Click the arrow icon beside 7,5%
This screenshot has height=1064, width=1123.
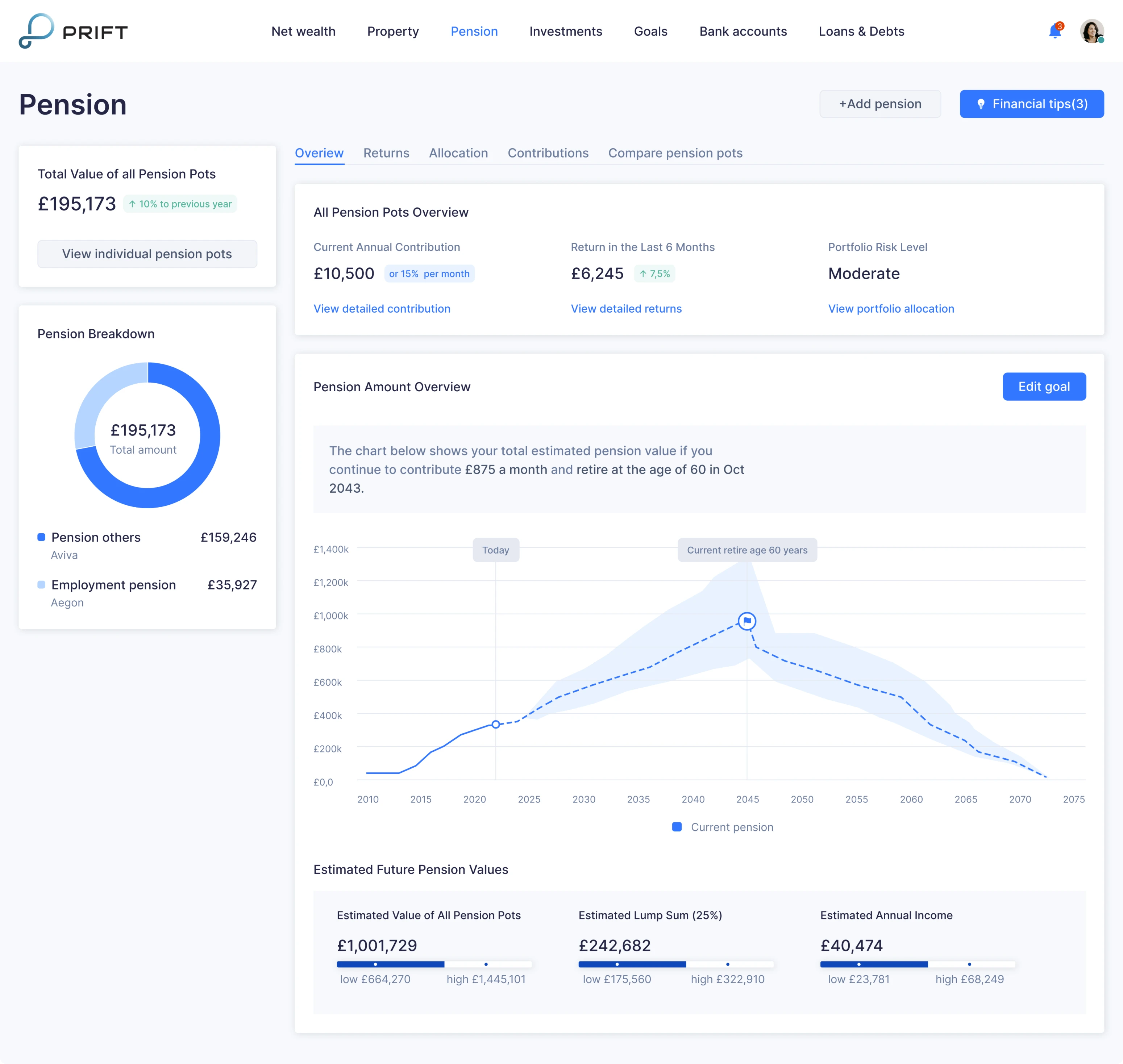click(x=643, y=274)
